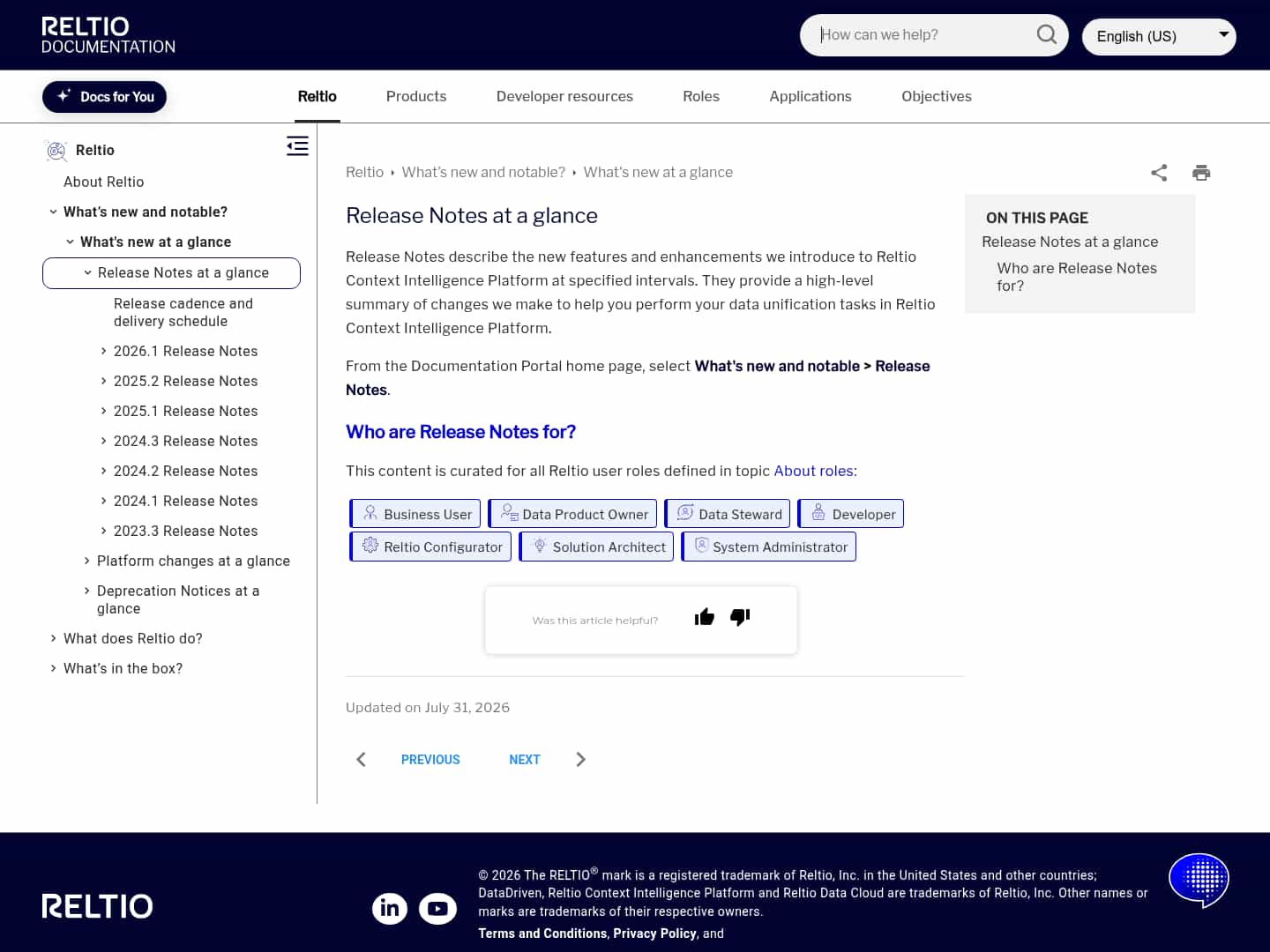This screenshot has height=952, width=1270.
Task: Expand 2023.3 Release Notes
Action: [x=104, y=531]
